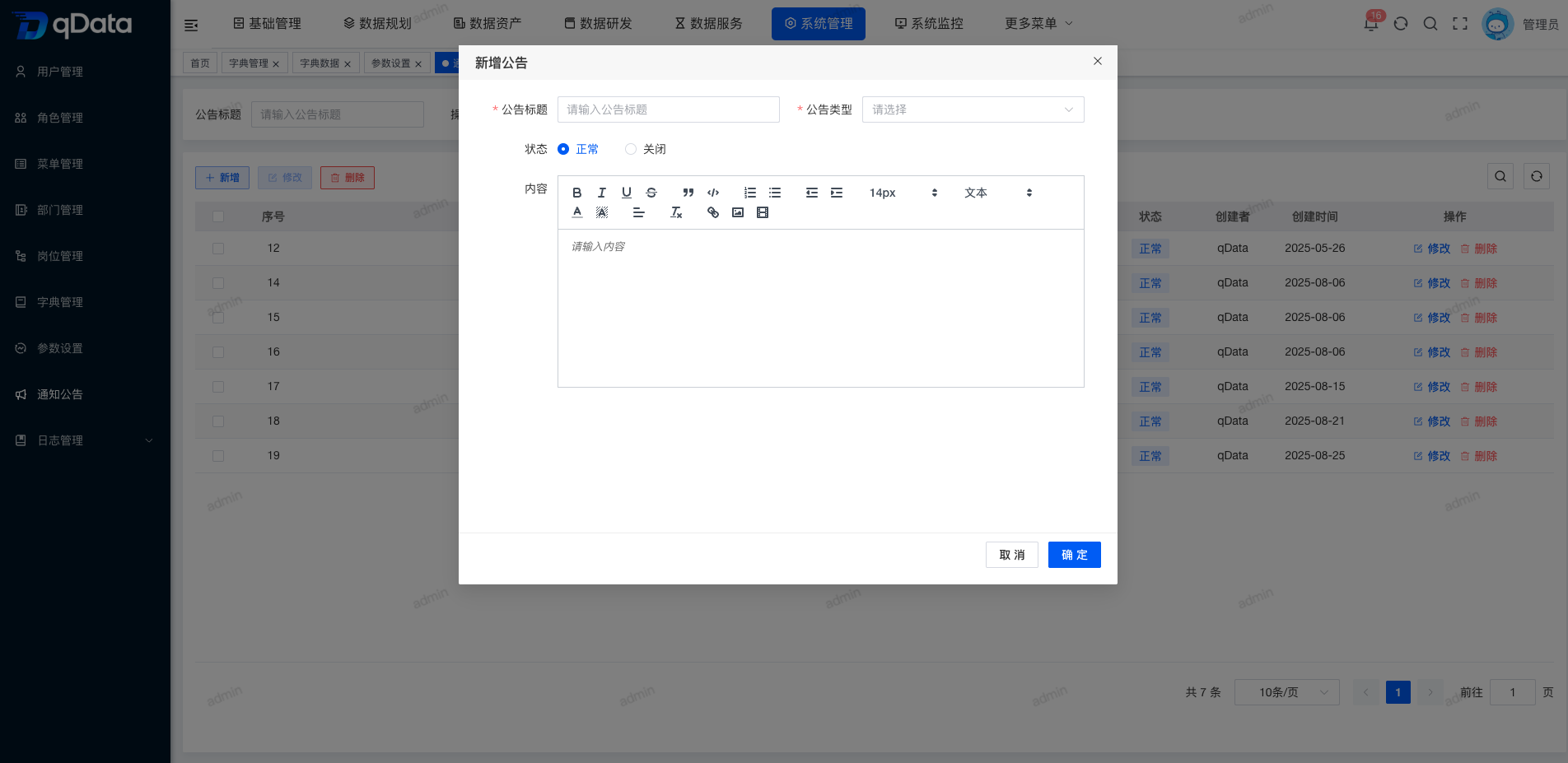Click the refresh icon in top header
1568x763 pixels.
click(1401, 24)
